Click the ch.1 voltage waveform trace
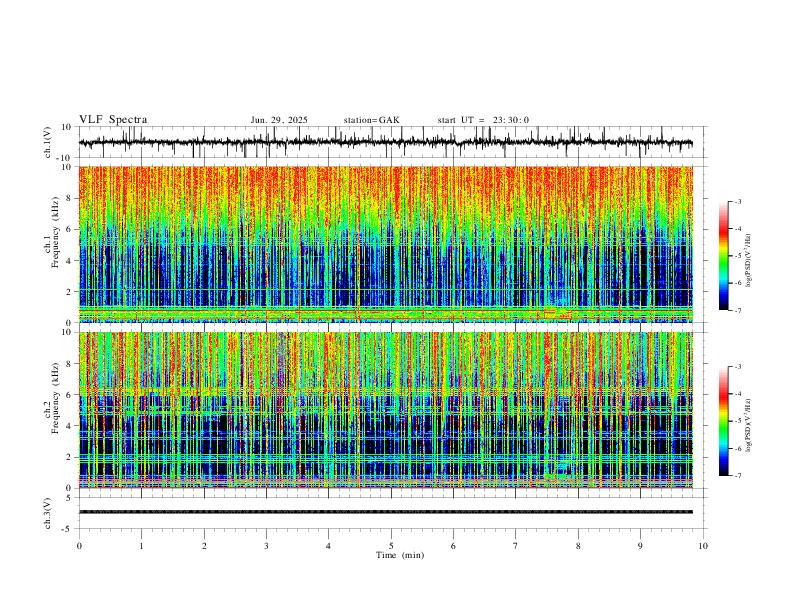This screenshot has width=792, height=612. 385,142
